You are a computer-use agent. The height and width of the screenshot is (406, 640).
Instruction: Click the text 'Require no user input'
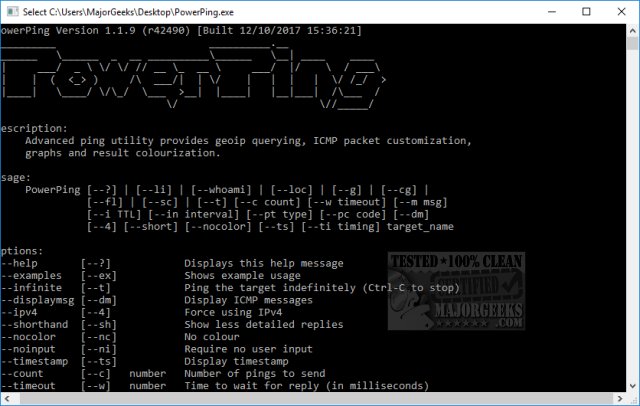pos(249,349)
